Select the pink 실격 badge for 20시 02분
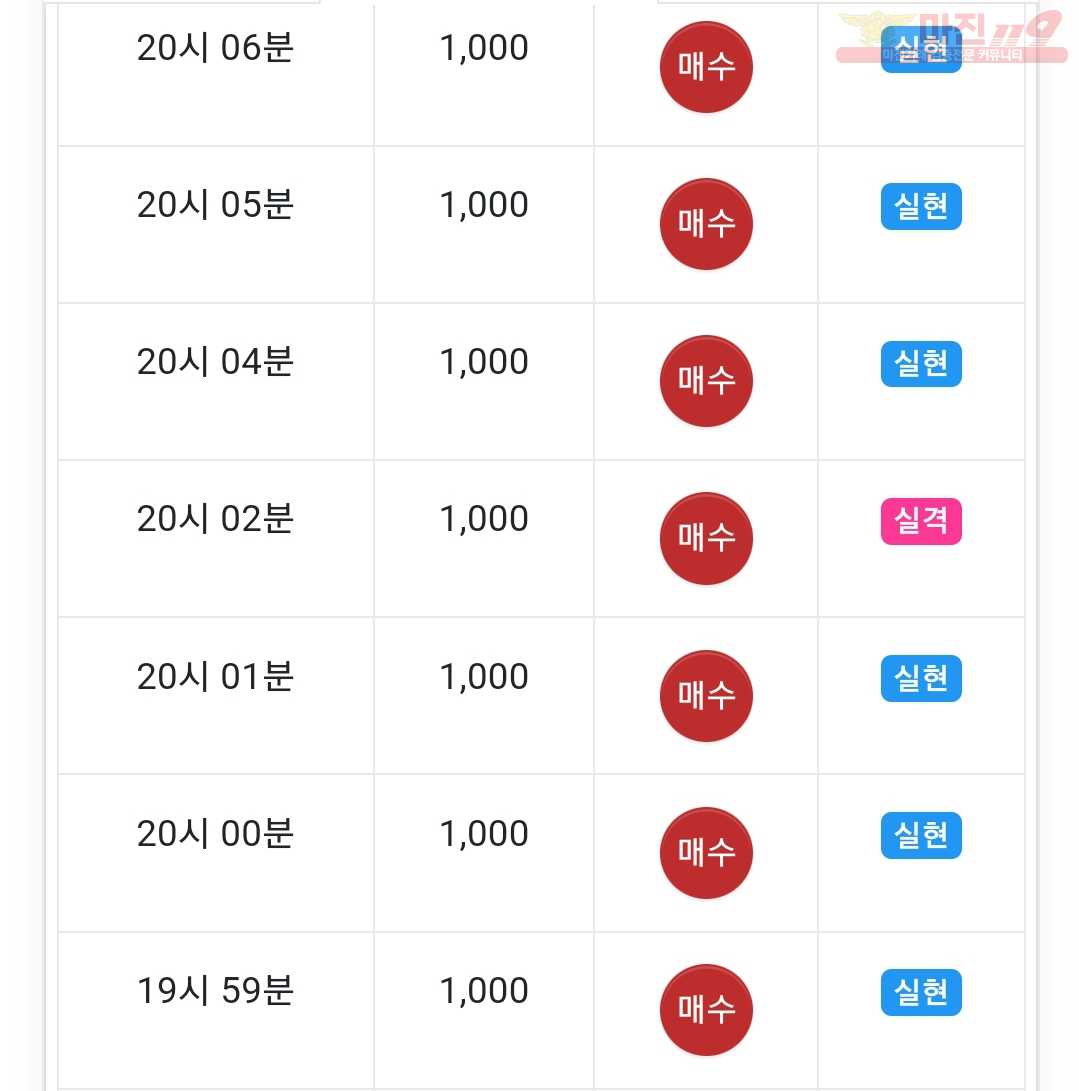This screenshot has height=1091, width=1079. tap(920, 521)
